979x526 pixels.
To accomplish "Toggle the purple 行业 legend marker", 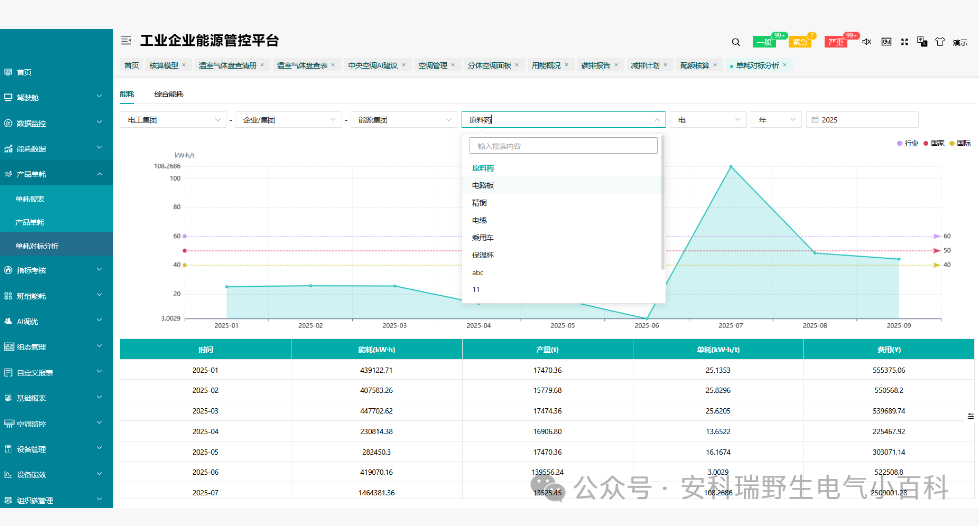I will [899, 144].
